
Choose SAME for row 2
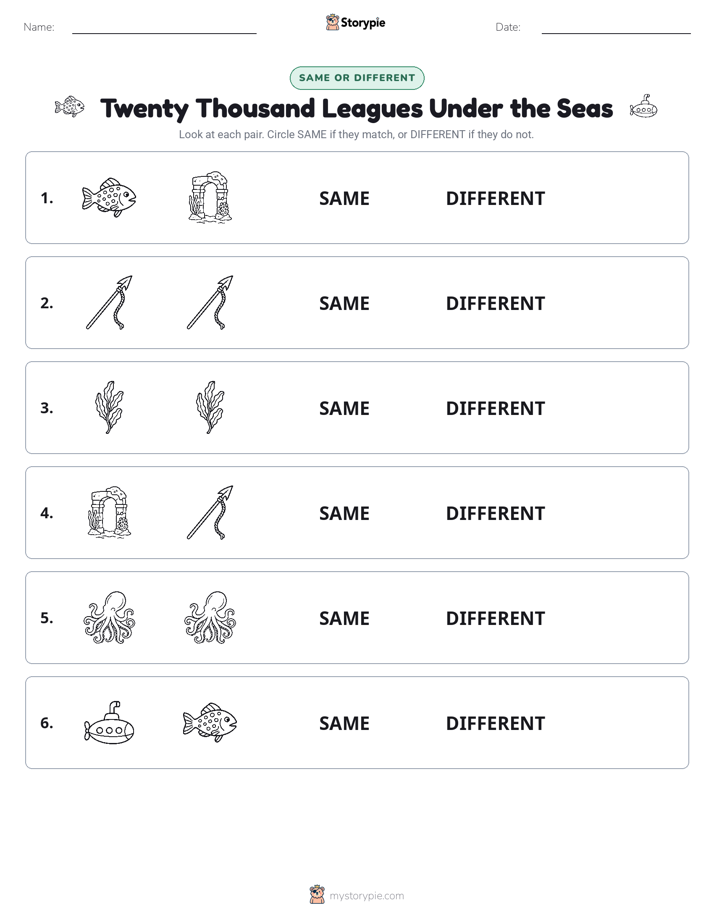(x=344, y=303)
